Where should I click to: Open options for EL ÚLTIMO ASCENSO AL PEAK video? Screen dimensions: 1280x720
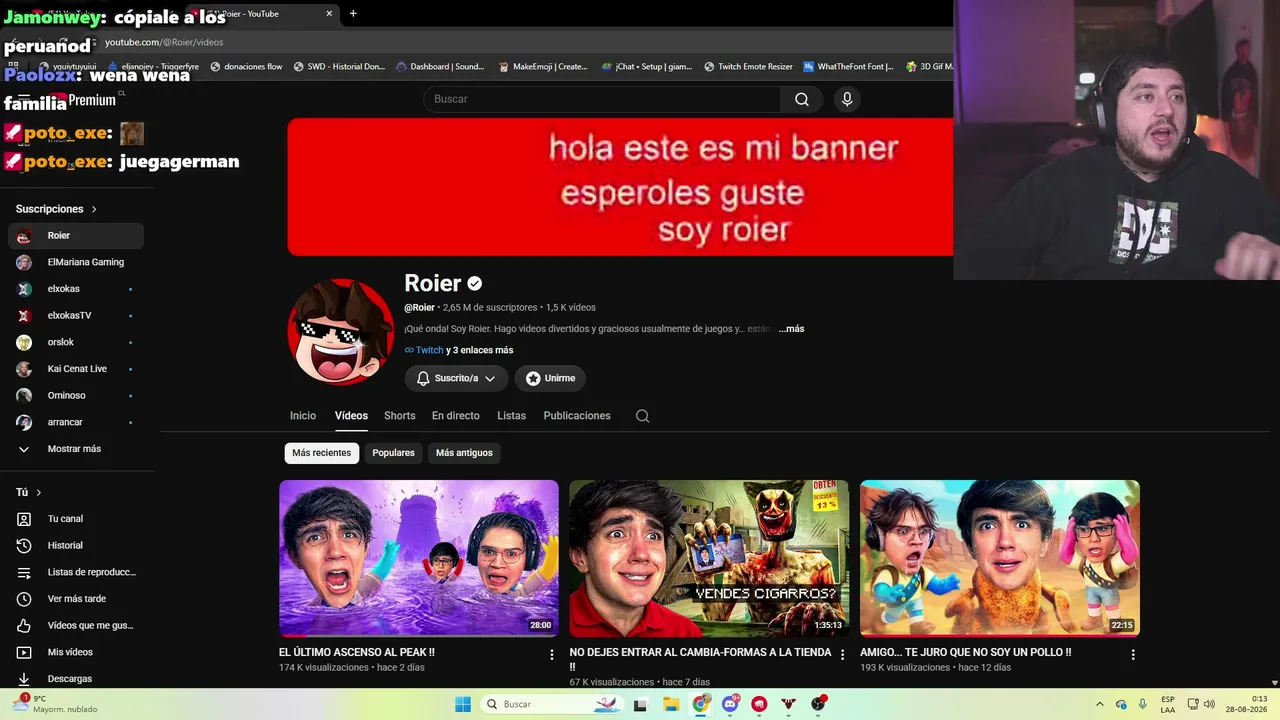(x=552, y=654)
